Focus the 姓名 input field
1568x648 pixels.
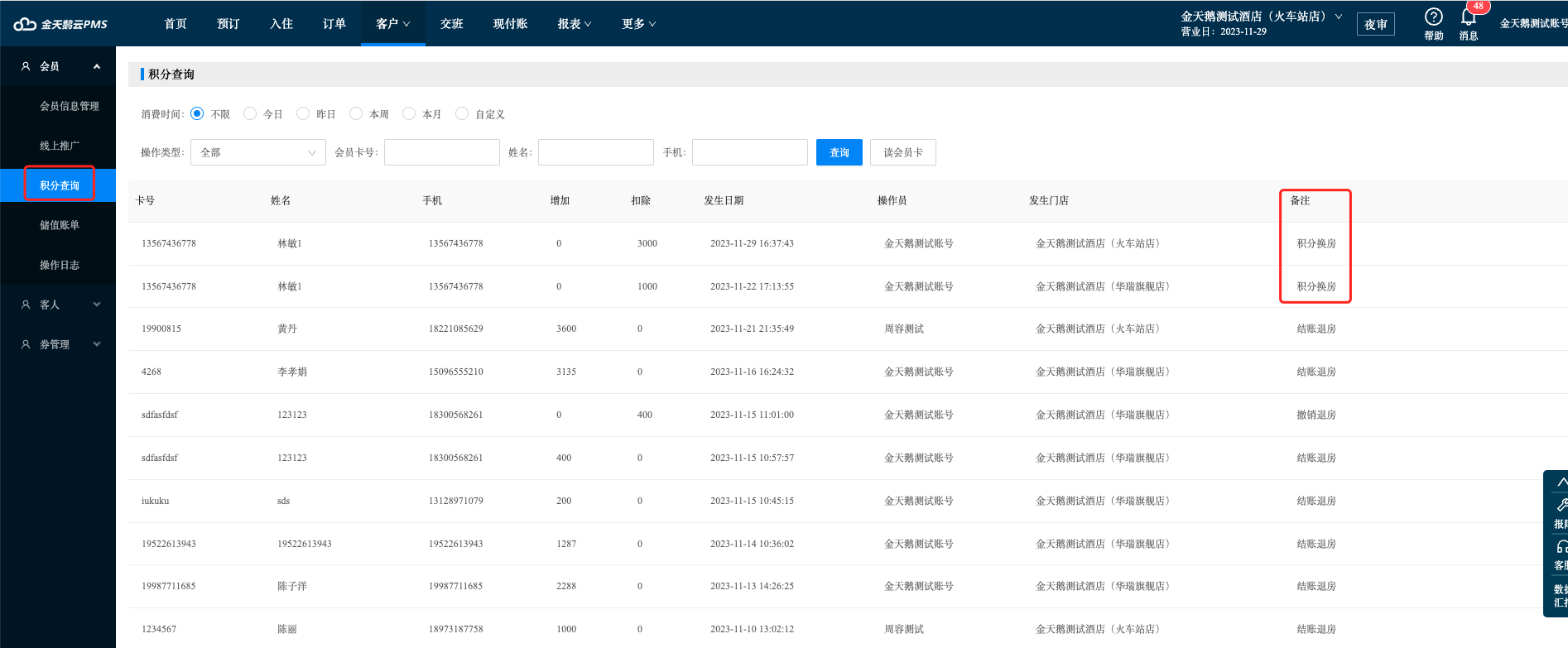pyautogui.click(x=596, y=152)
